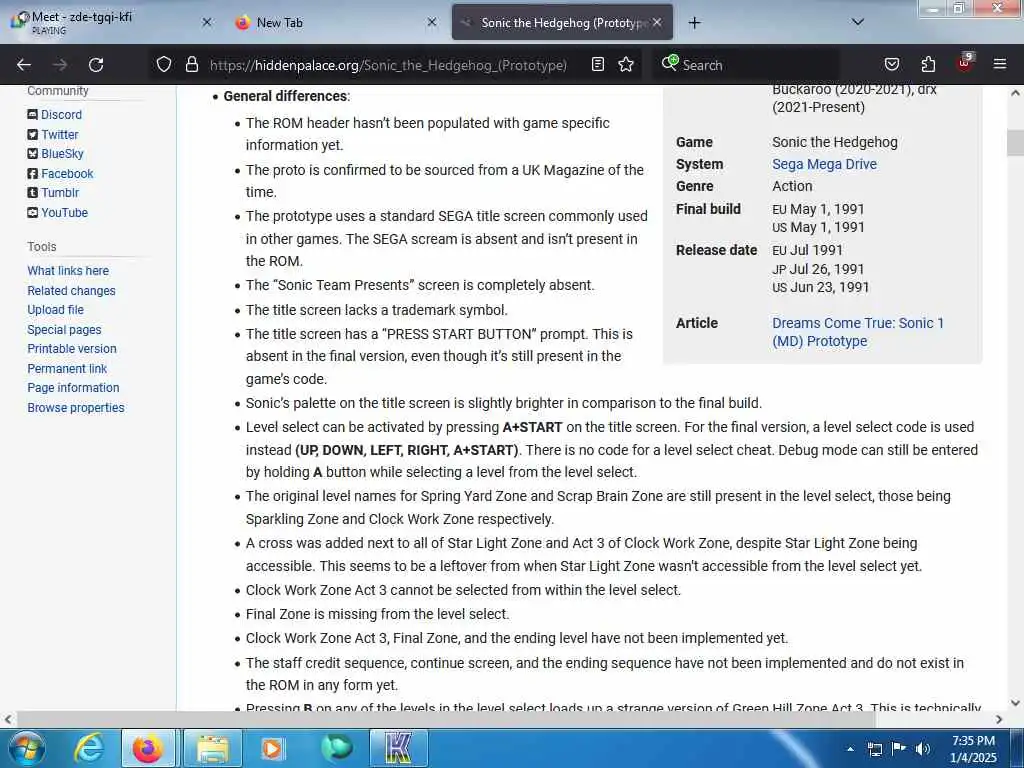Screen dimensions: 1024x768
Task: Click the horizontal scrollbar thumb
Action: click(446, 720)
